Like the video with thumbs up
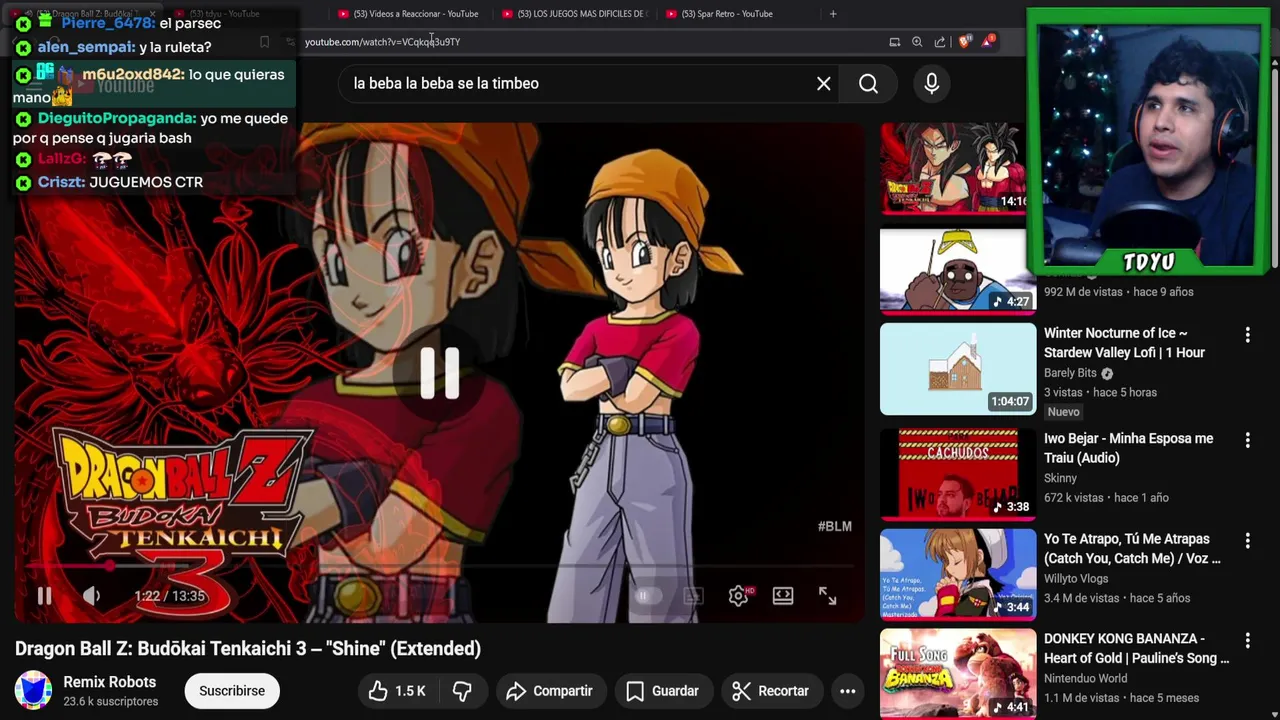 click(x=398, y=691)
